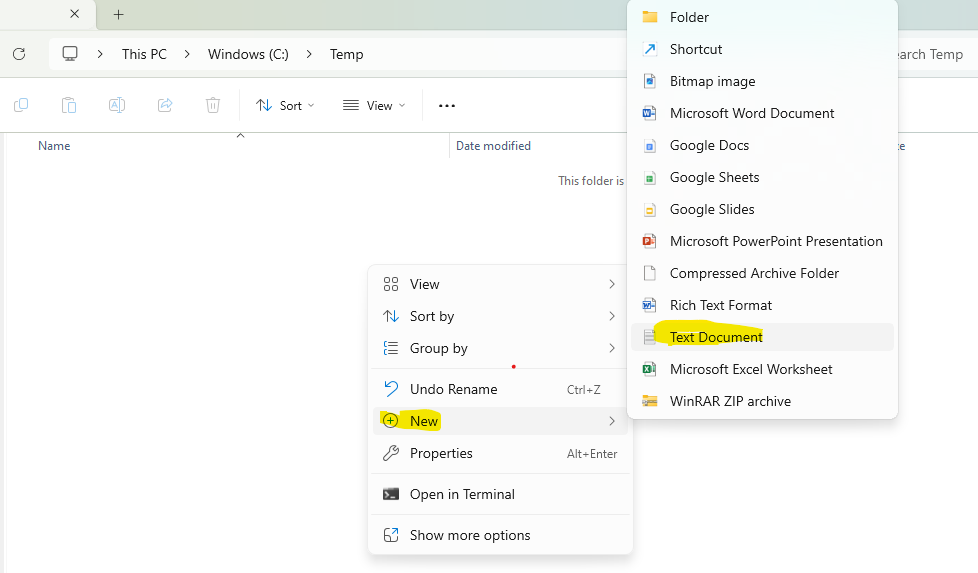
Task: Click the Excel icon beside Excel Worksheet
Action: 649,369
